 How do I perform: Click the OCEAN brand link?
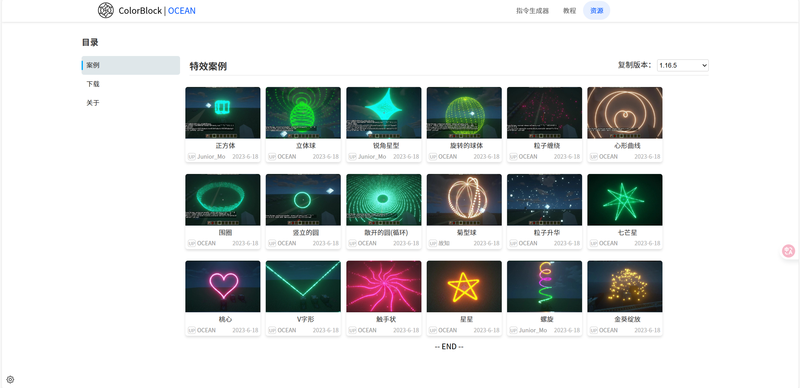[182, 11]
